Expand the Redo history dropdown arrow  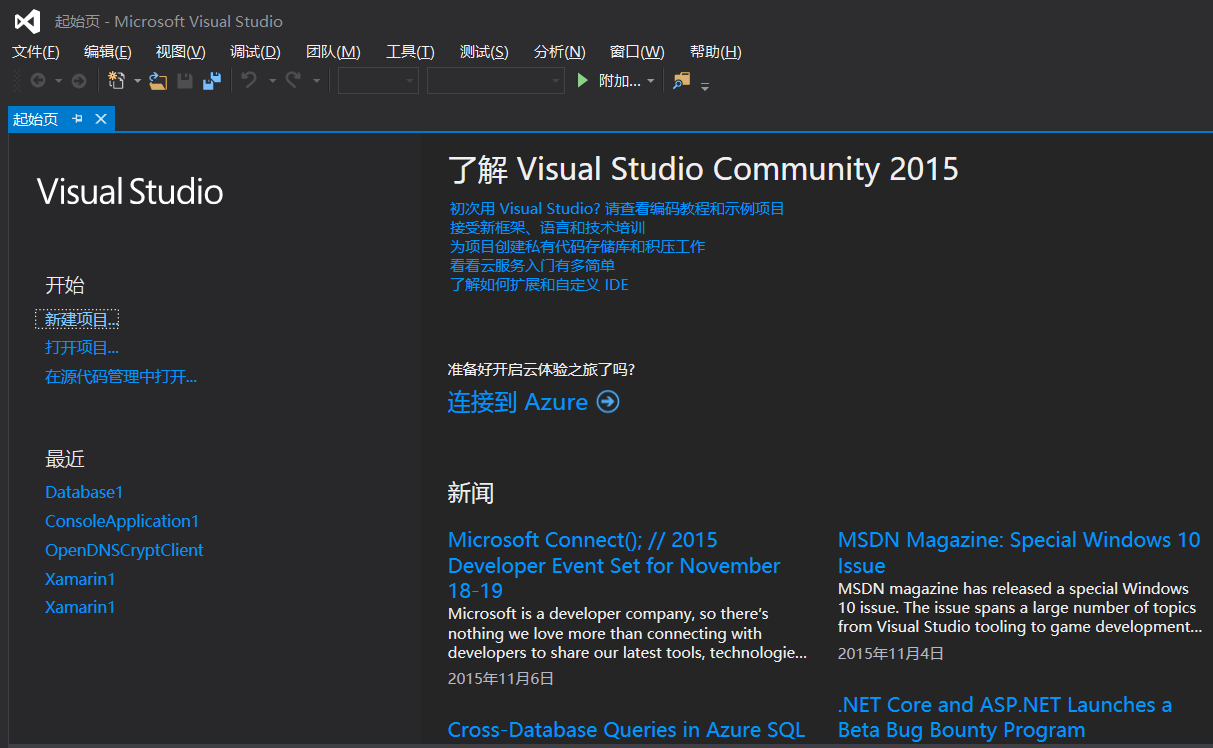(316, 81)
